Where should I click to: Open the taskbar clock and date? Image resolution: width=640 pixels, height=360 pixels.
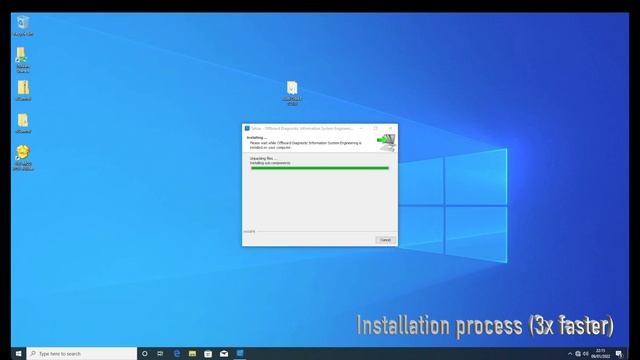pos(600,353)
